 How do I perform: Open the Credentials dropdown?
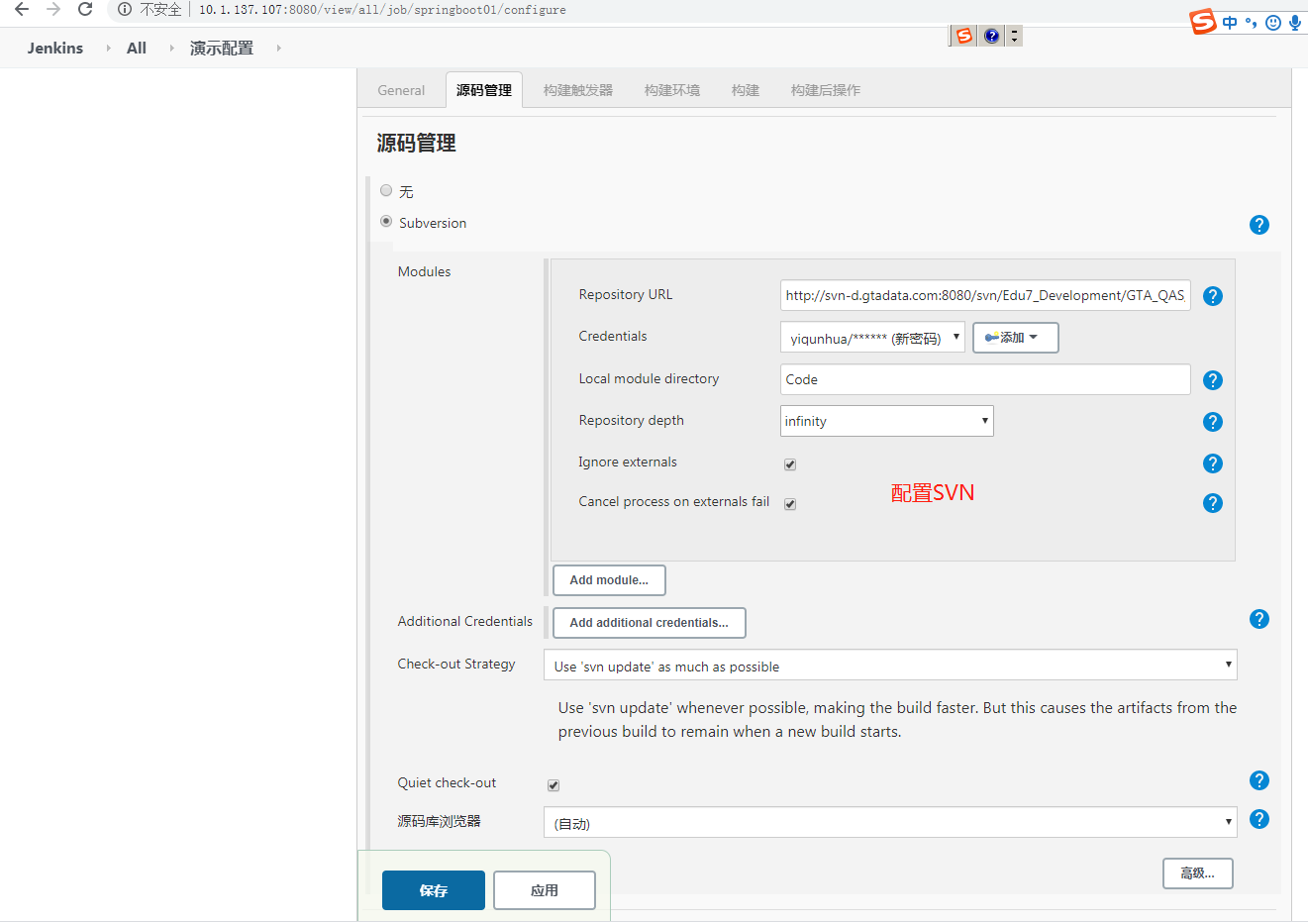tap(871, 338)
